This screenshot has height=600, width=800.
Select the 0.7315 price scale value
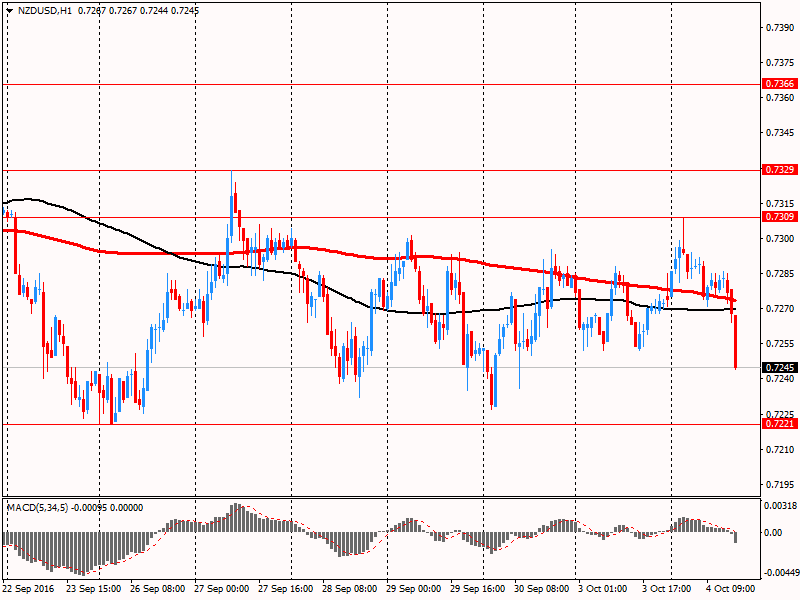click(x=780, y=204)
